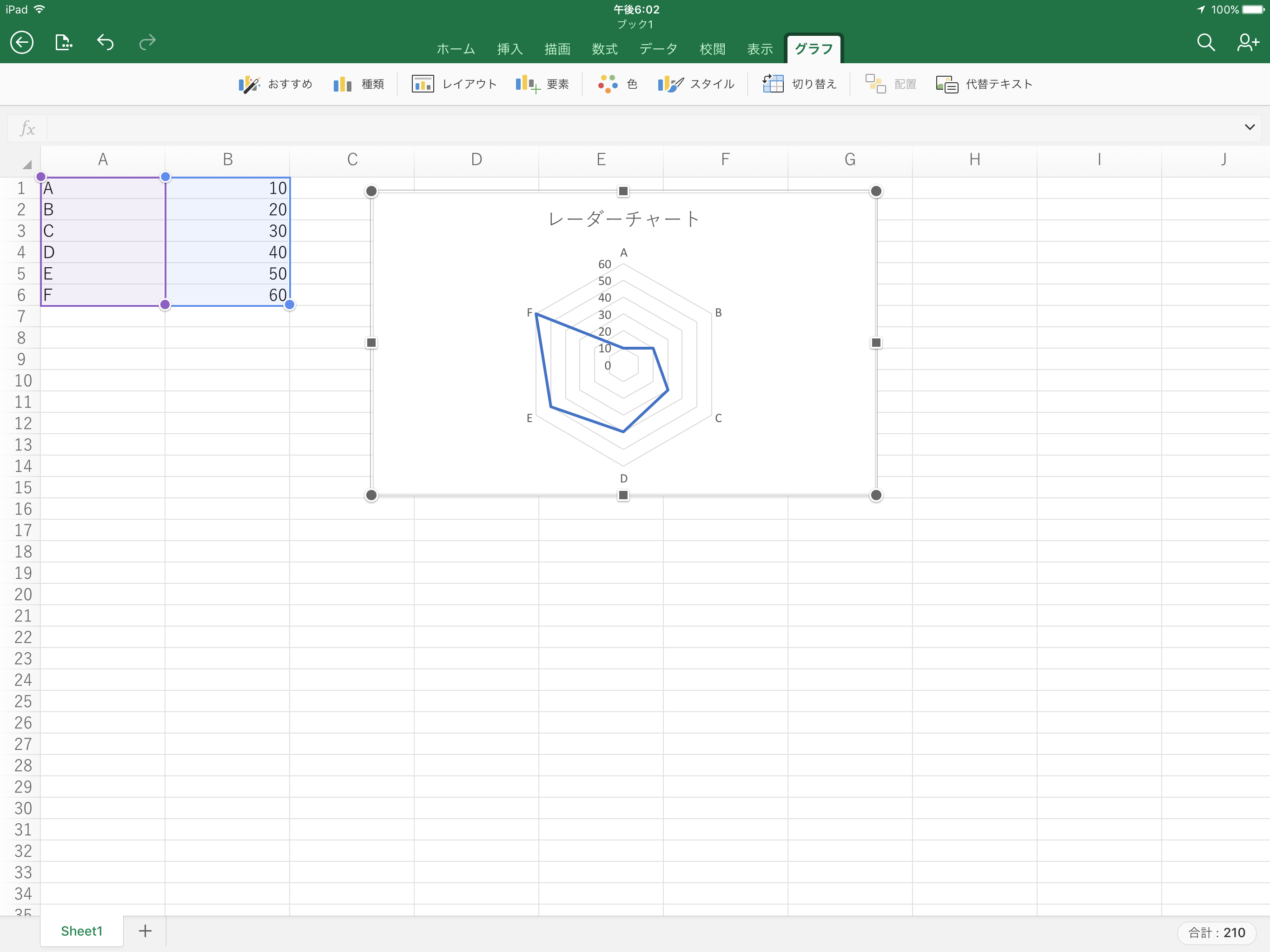Click the undo arrow icon

105,42
